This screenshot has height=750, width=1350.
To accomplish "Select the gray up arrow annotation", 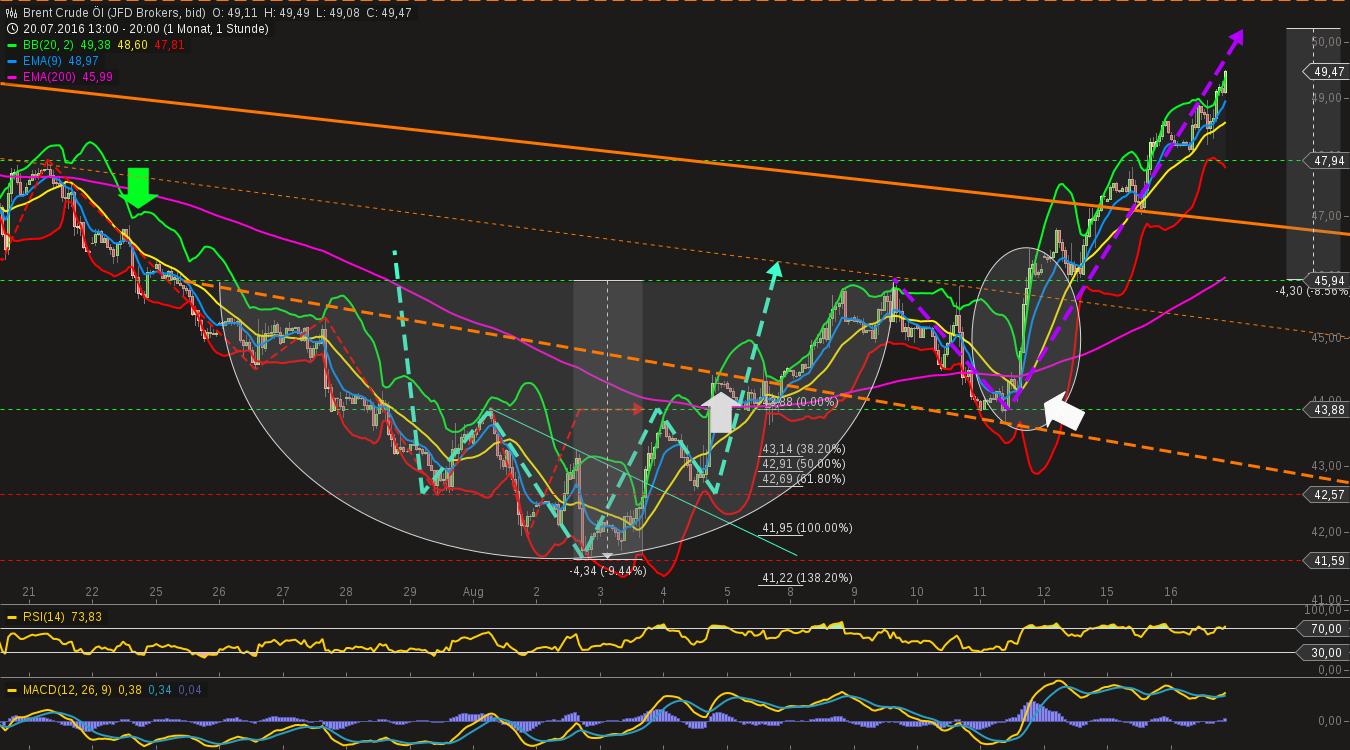I will (x=720, y=412).
